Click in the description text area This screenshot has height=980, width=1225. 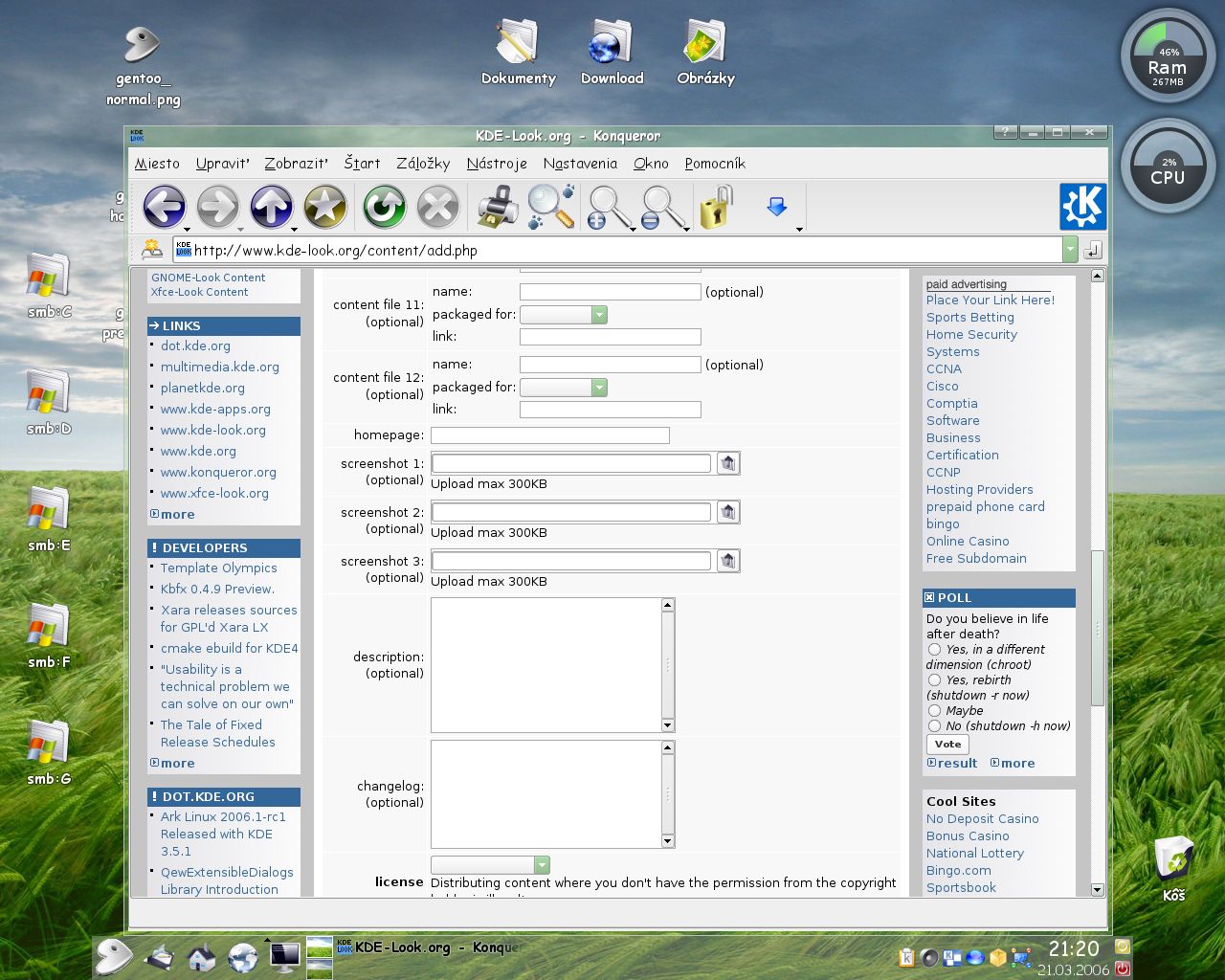point(546,665)
